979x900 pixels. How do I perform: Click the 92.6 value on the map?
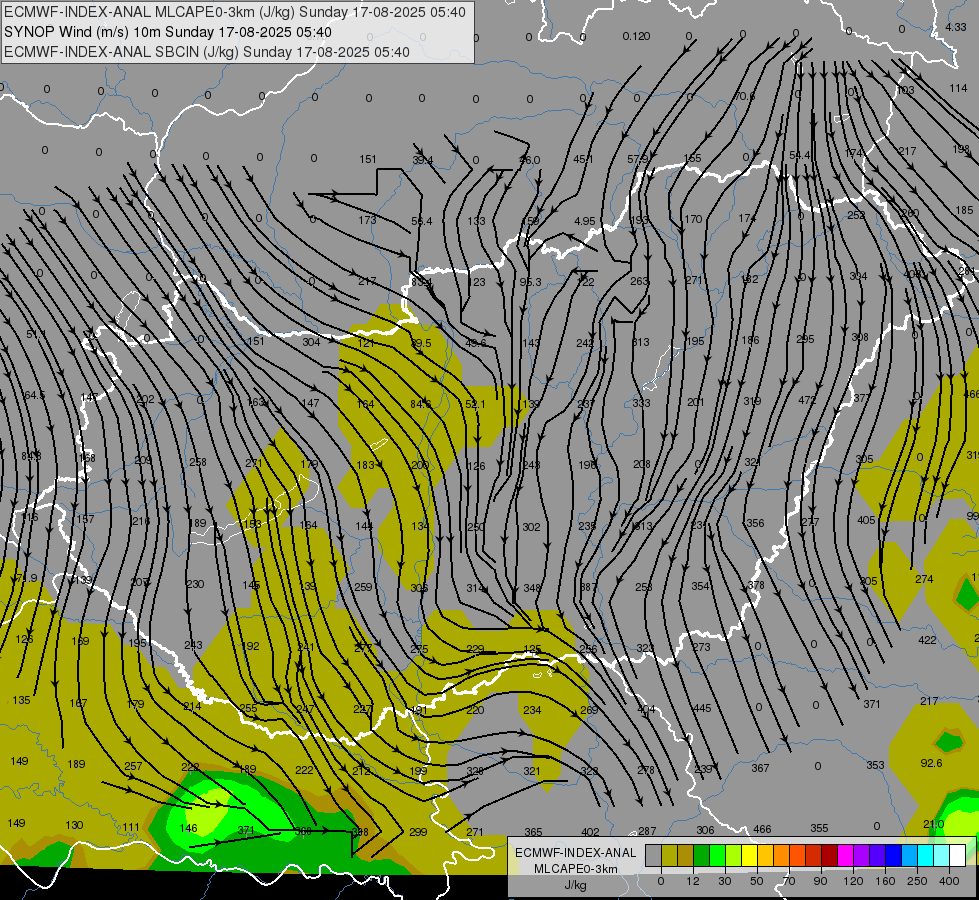(x=931, y=763)
